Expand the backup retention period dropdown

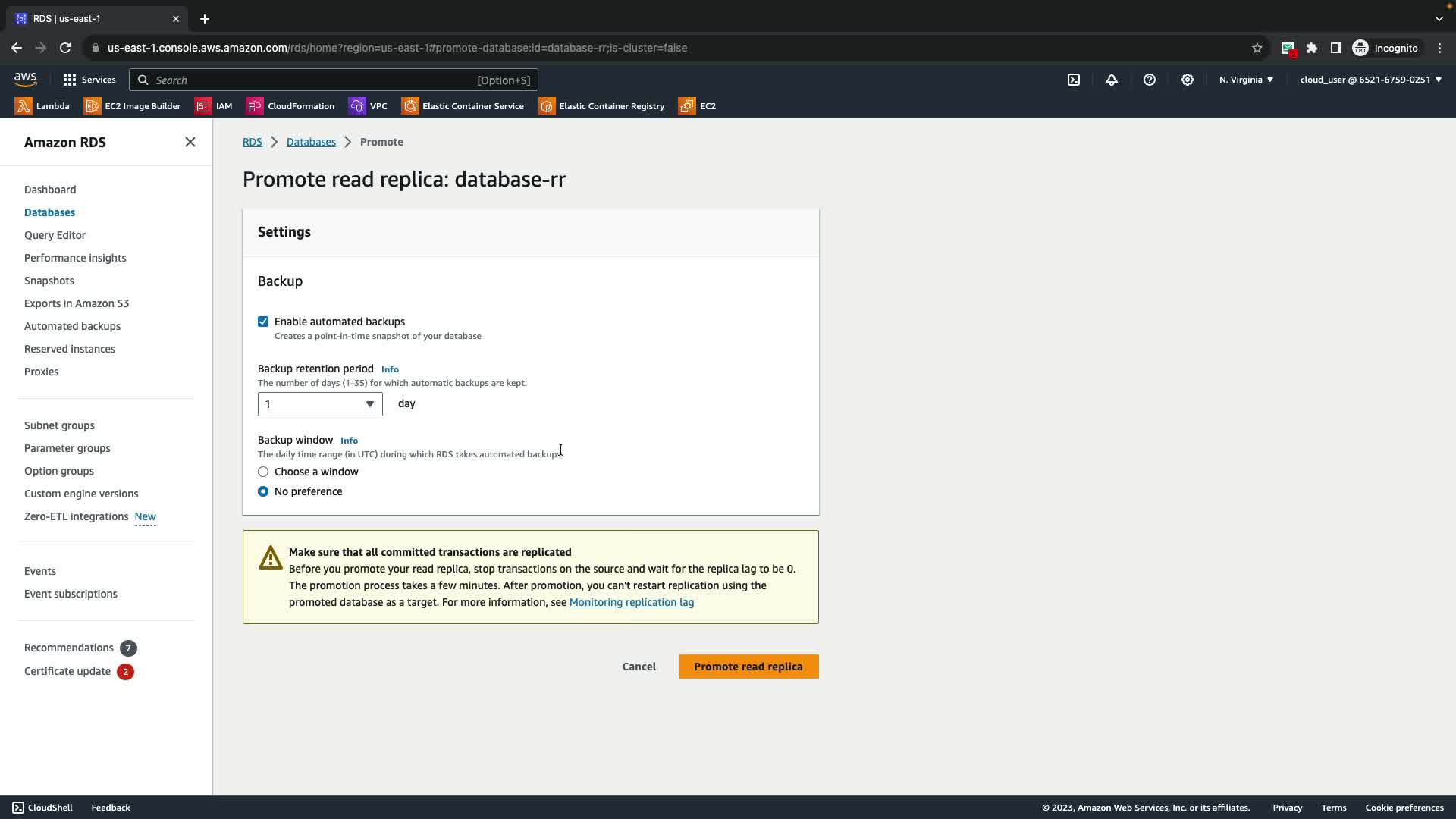point(320,404)
